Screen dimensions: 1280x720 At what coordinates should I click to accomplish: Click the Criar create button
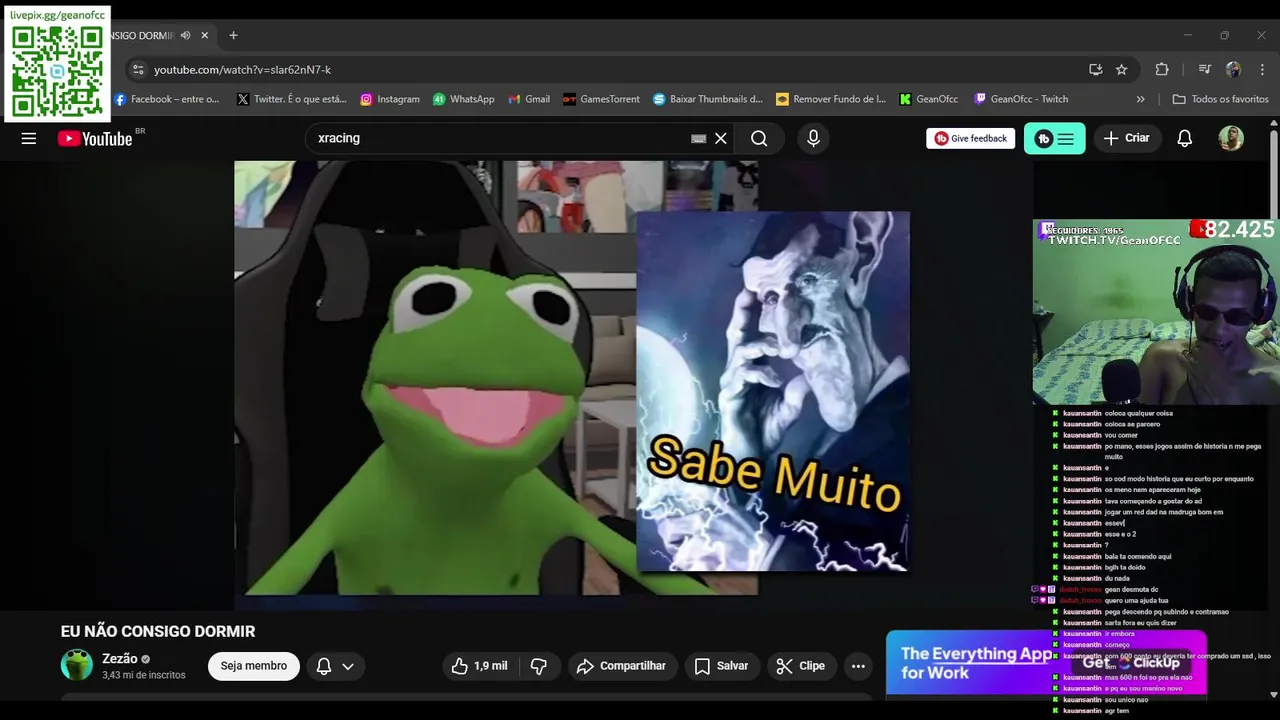(1127, 139)
